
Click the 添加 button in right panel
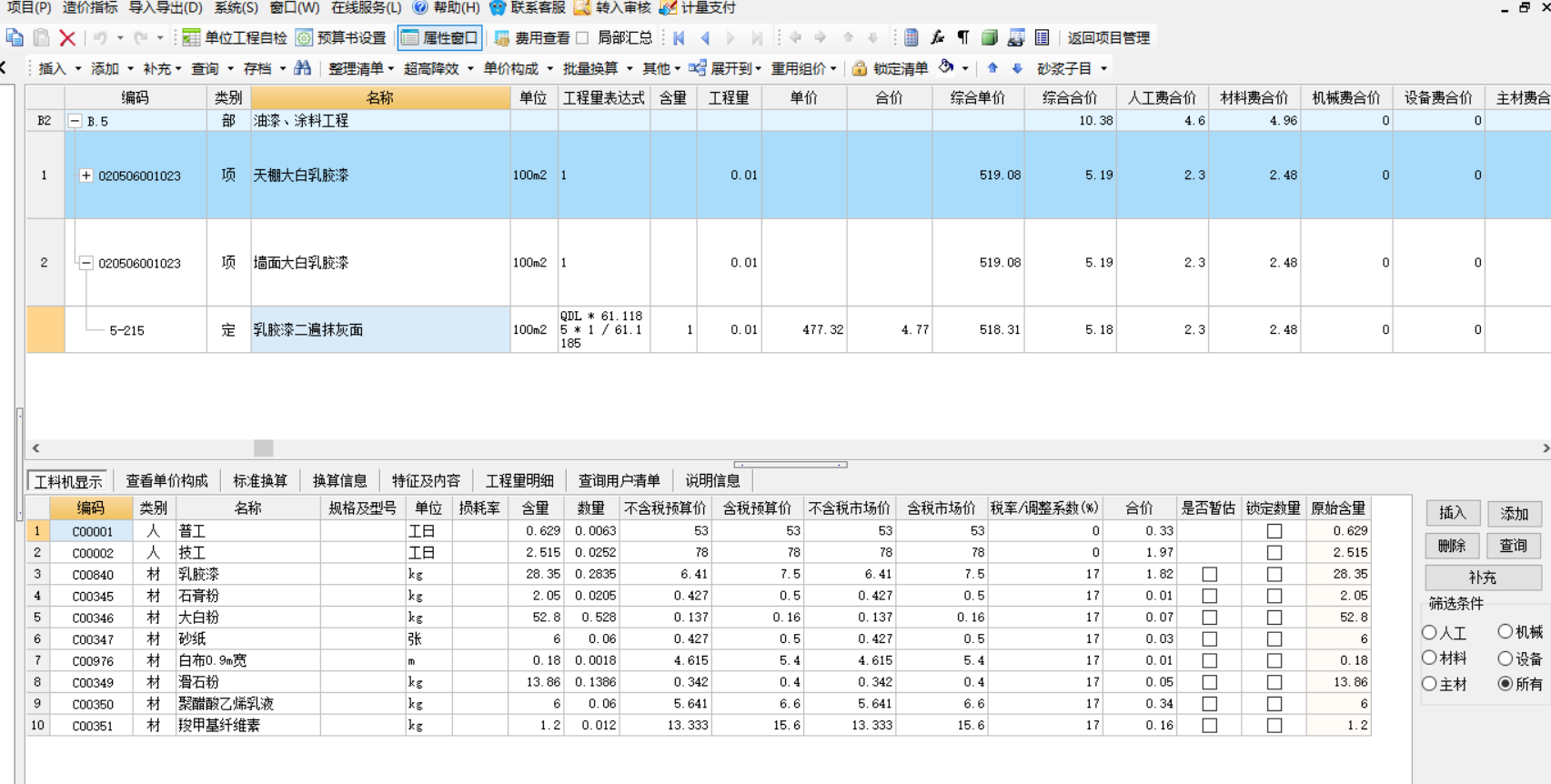tap(1514, 513)
